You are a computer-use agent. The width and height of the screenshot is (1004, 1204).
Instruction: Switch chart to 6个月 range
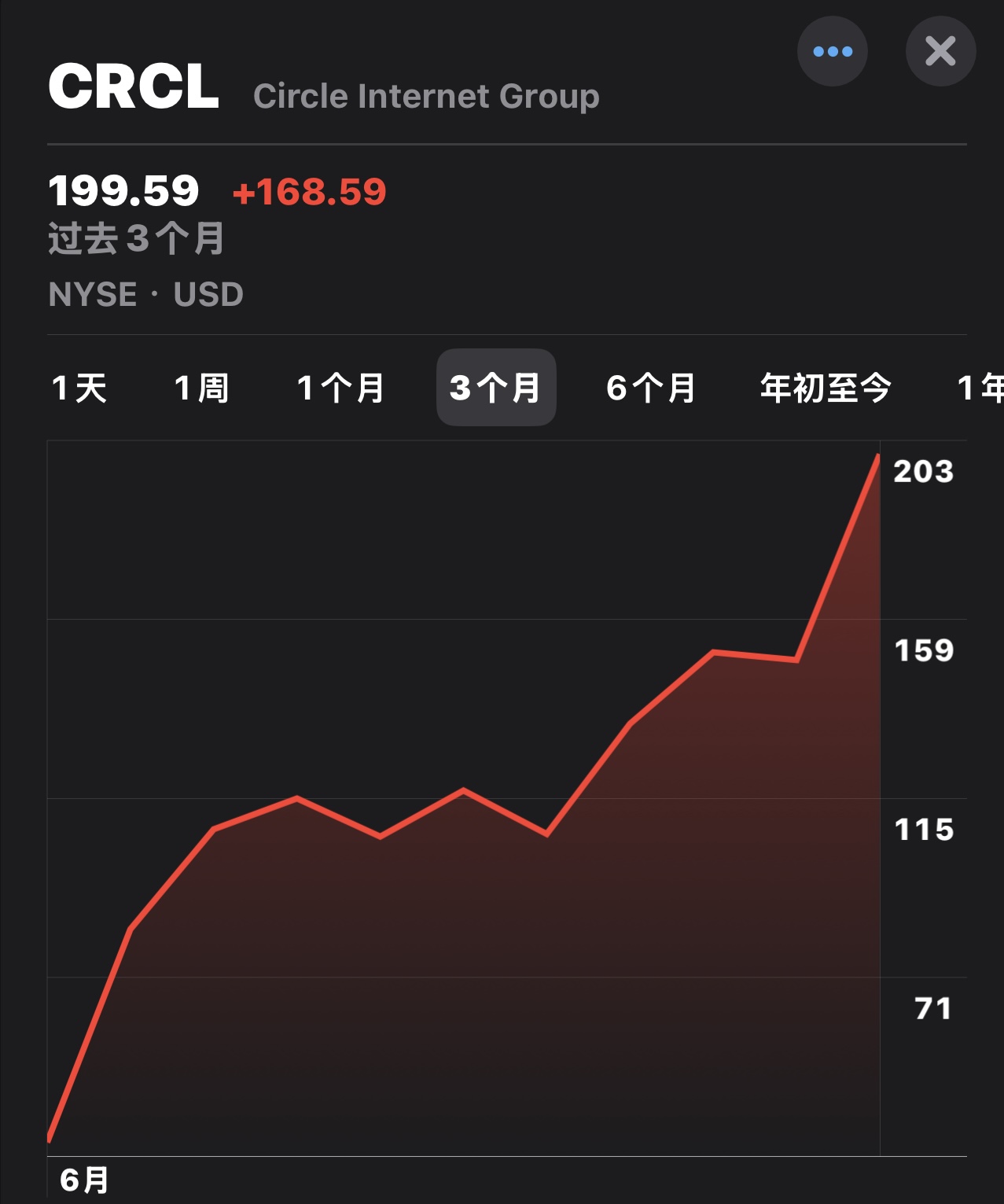point(651,388)
